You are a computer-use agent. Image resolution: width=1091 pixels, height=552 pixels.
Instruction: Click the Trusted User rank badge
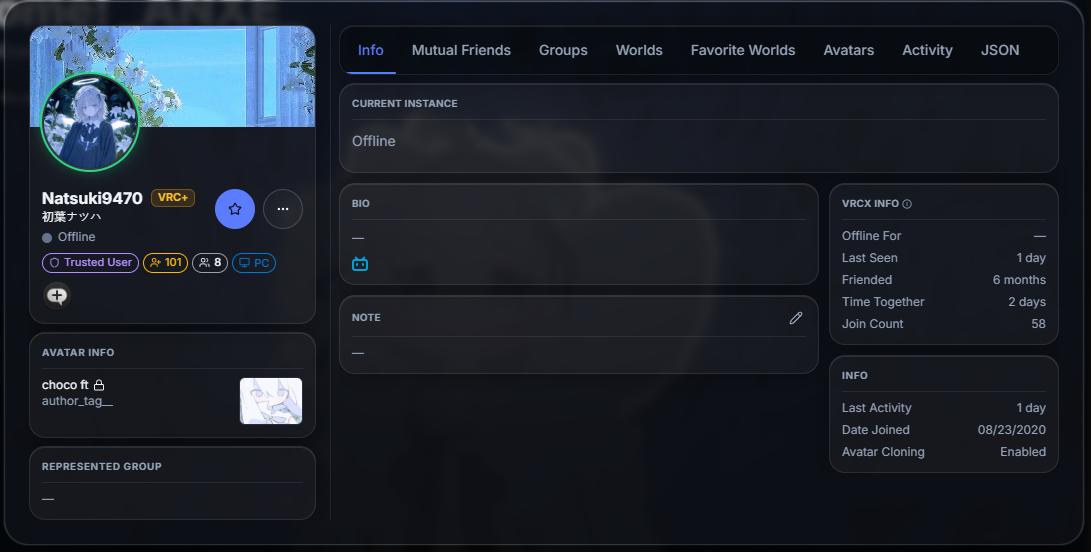coord(90,262)
